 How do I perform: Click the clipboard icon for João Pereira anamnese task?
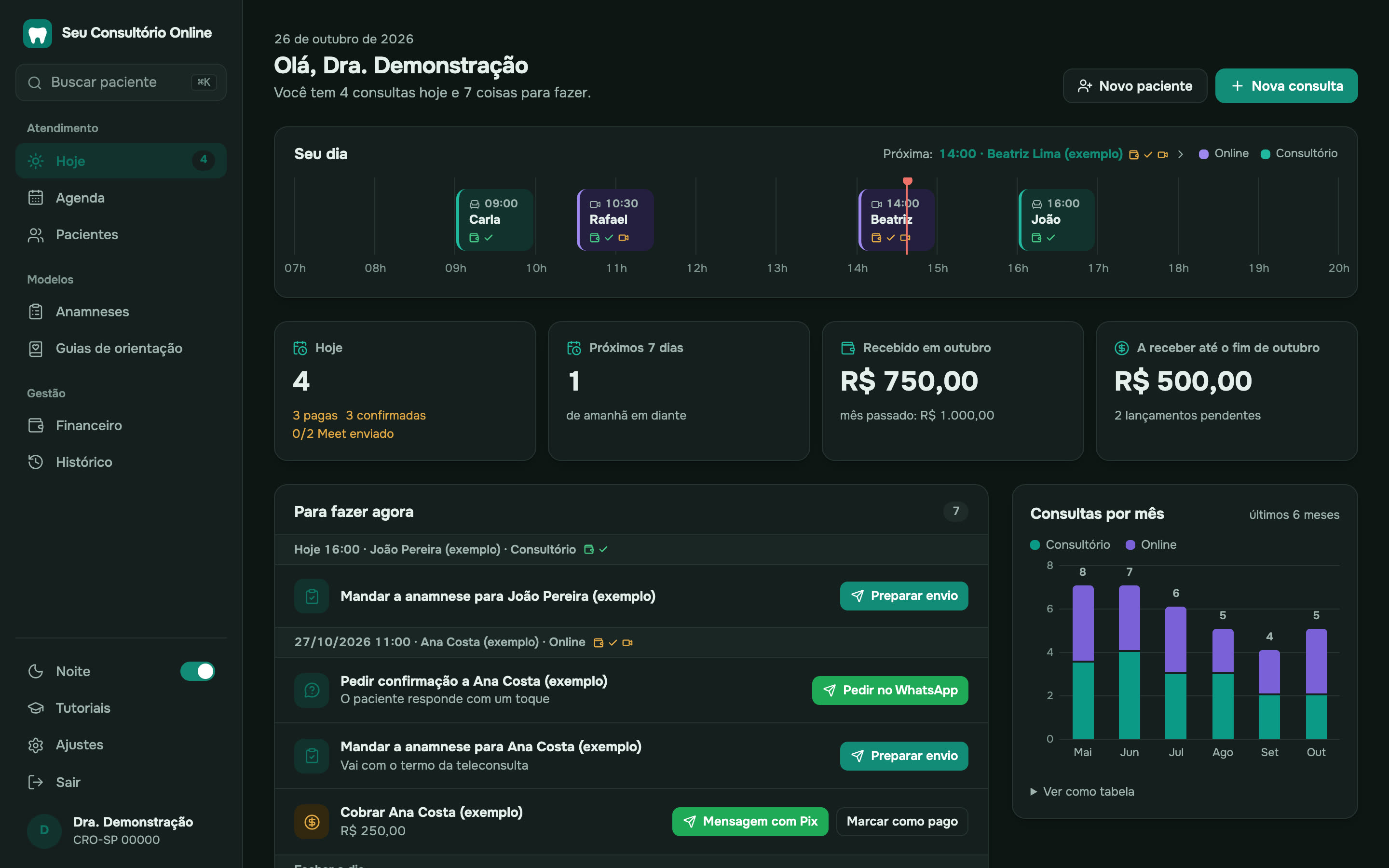(312, 597)
